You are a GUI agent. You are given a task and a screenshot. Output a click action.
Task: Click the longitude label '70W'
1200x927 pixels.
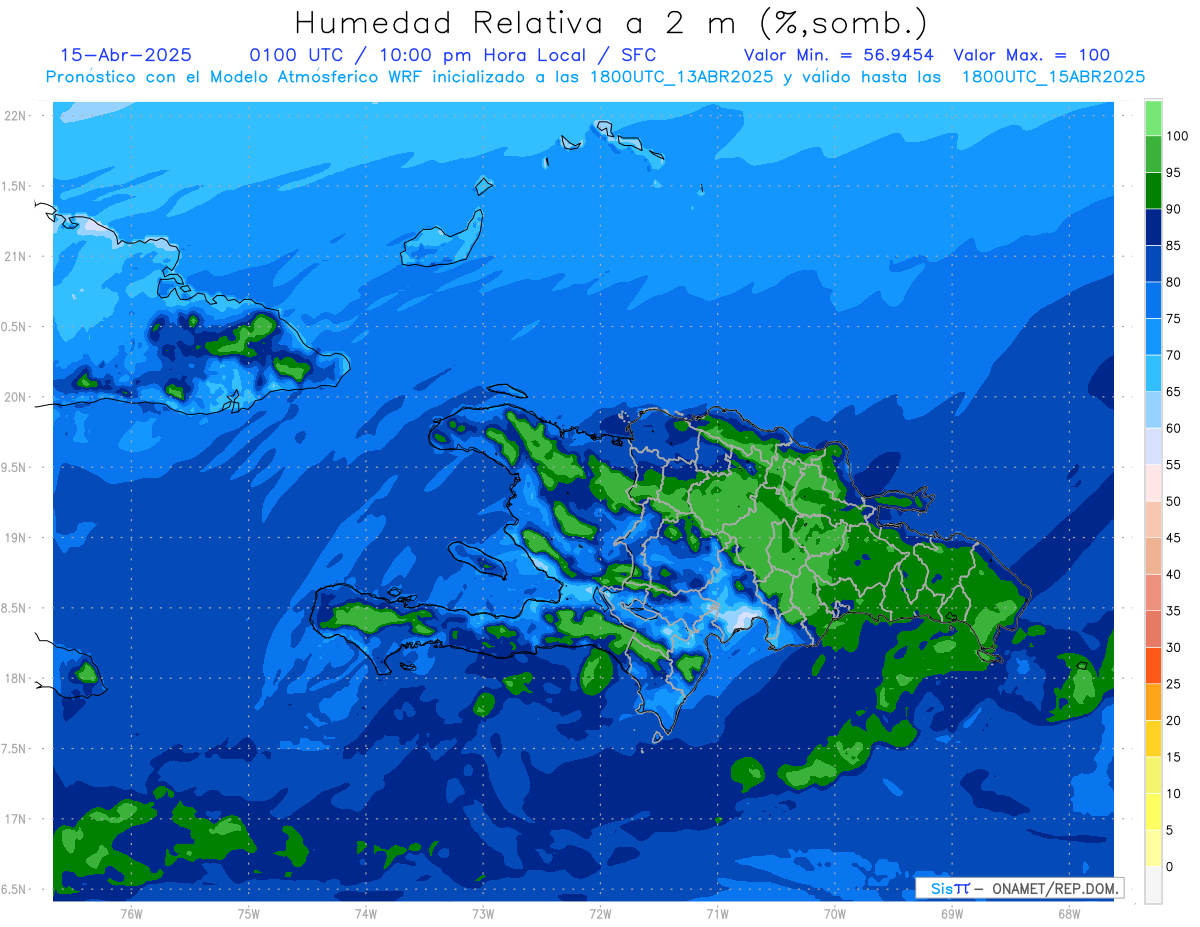(x=835, y=914)
